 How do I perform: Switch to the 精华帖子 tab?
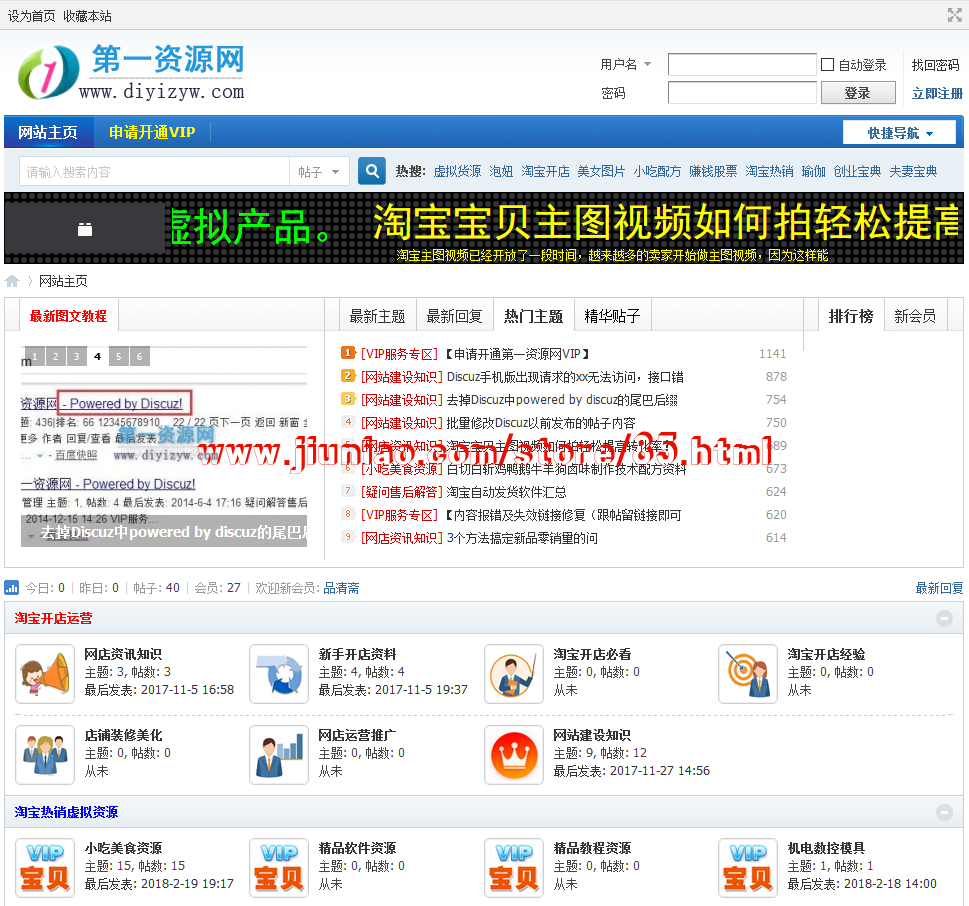pos(612,316)
